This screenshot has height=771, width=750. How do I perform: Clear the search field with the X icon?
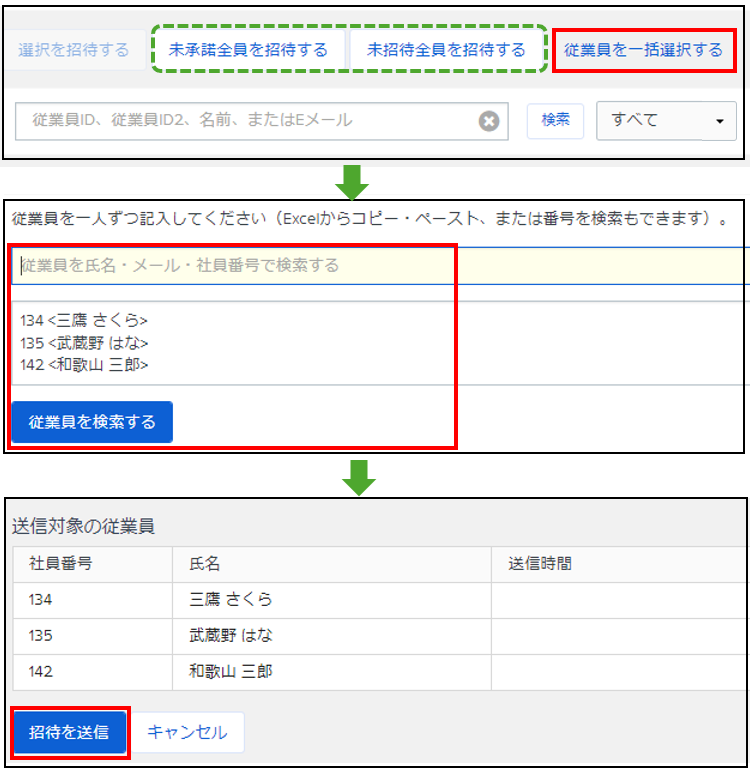(x=488, y=120)
